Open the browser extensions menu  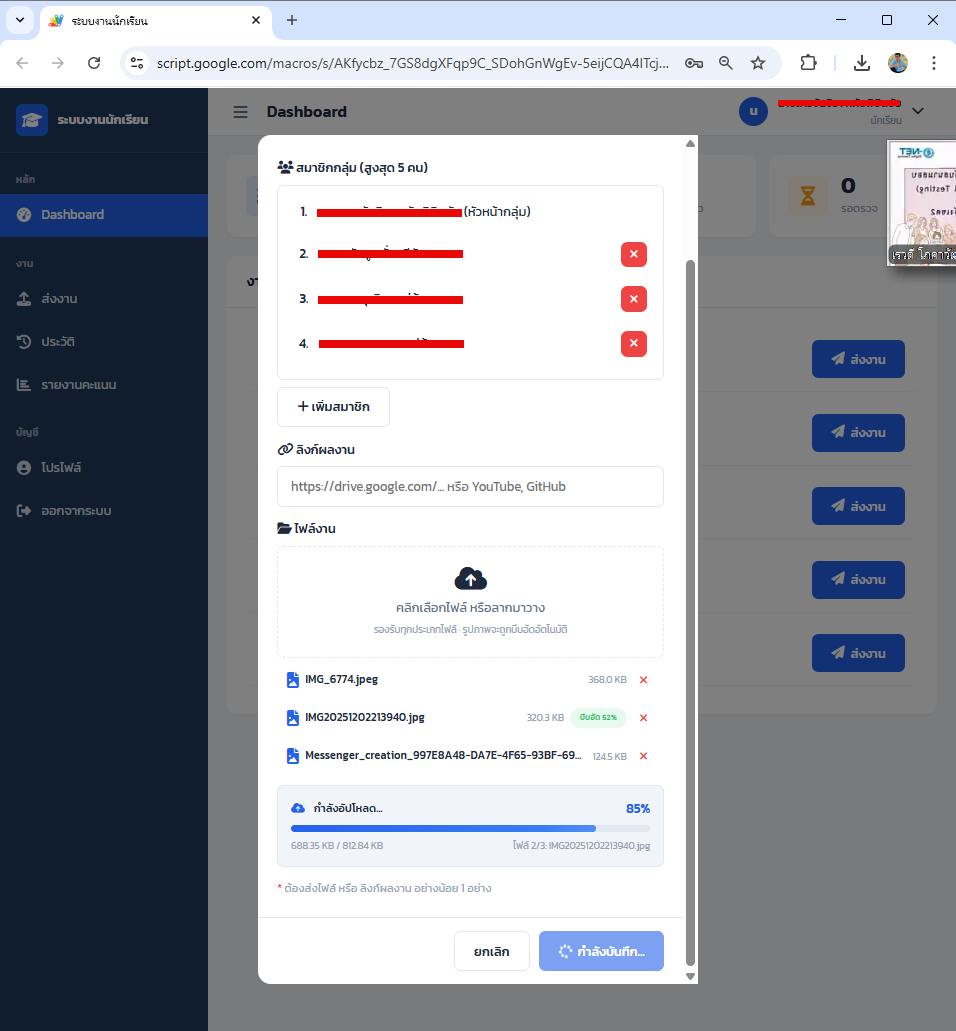coord(809,63)
